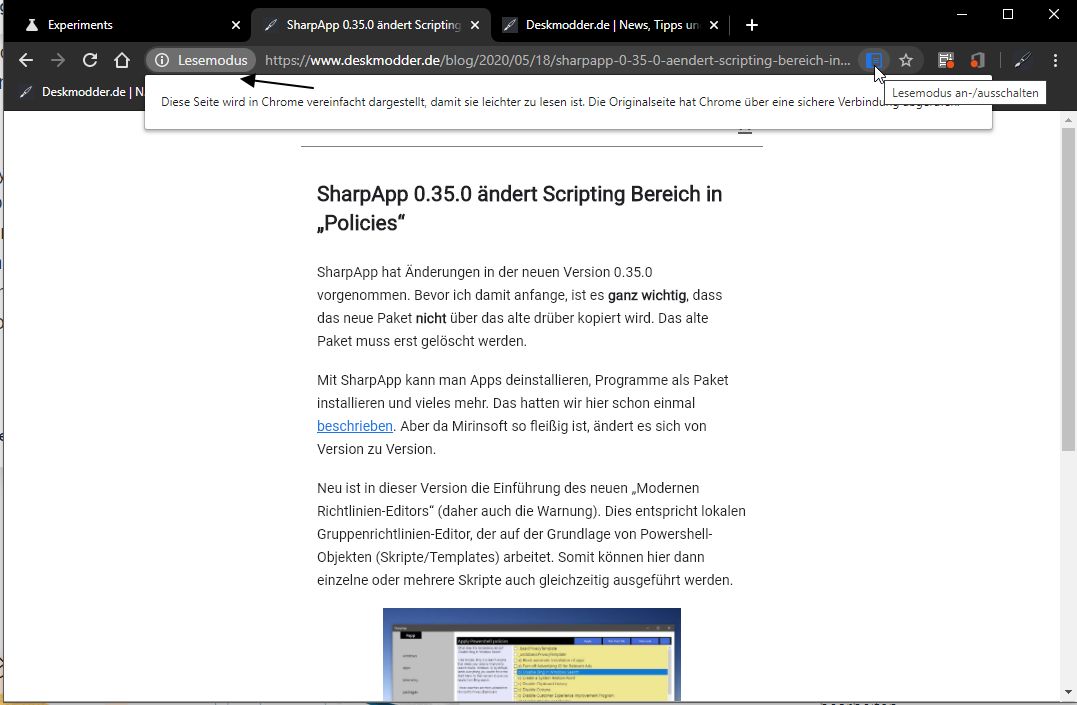The width and height of the screenshot is (1077, 705).
Task: Go back to the previous page
Action: pos(26,60)
